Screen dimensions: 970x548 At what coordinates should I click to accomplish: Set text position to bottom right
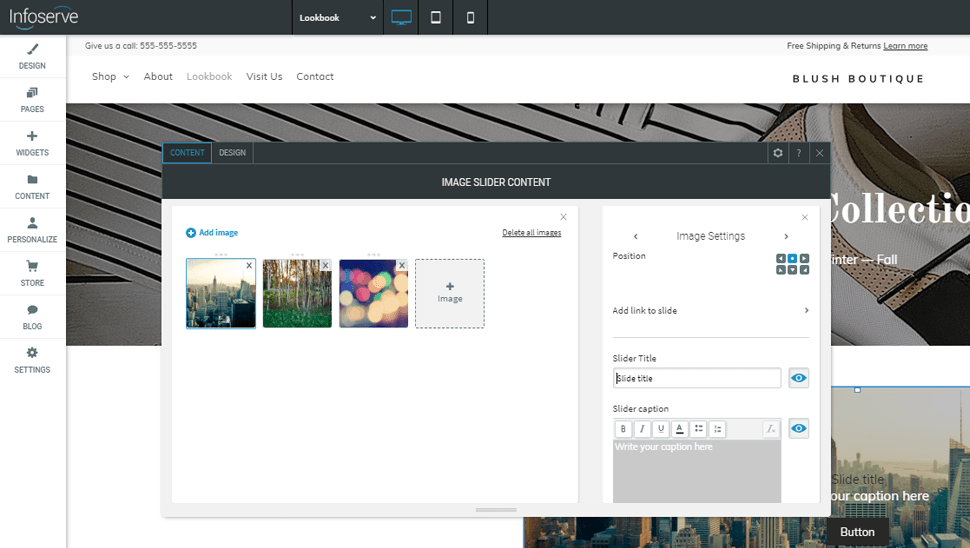coord(804,270)
